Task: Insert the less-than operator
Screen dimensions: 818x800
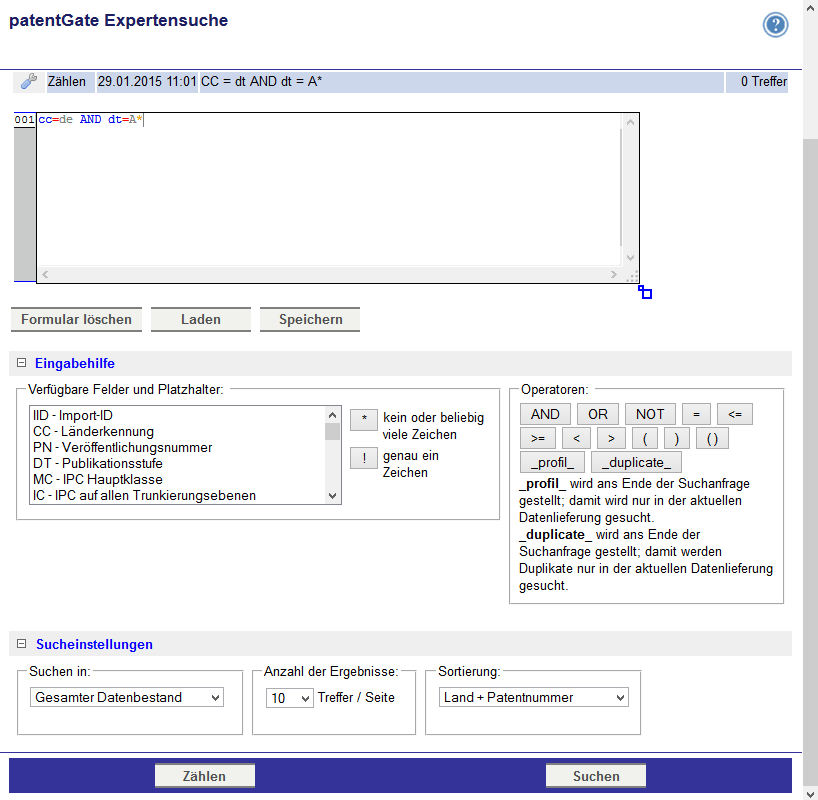Action: [x=576, y=438]
